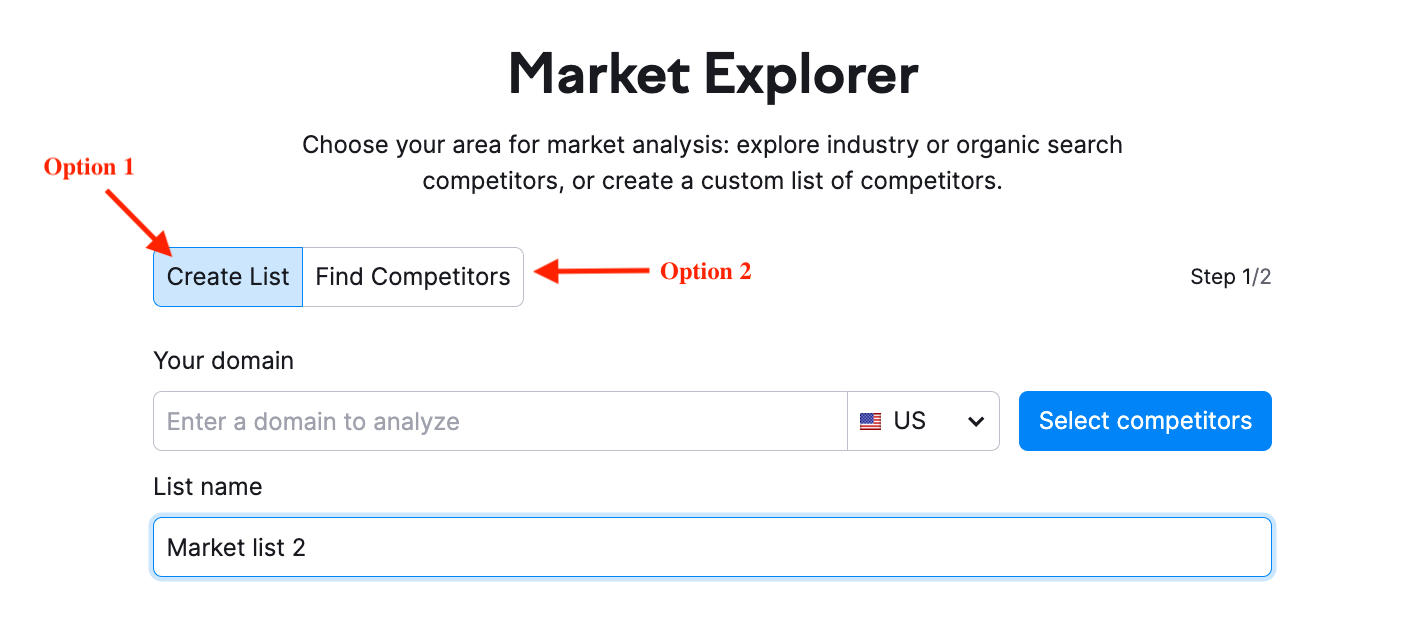Expand the country selector chevron arrow
This screenshot has height=622, width=1426.
tap(976, 422)
